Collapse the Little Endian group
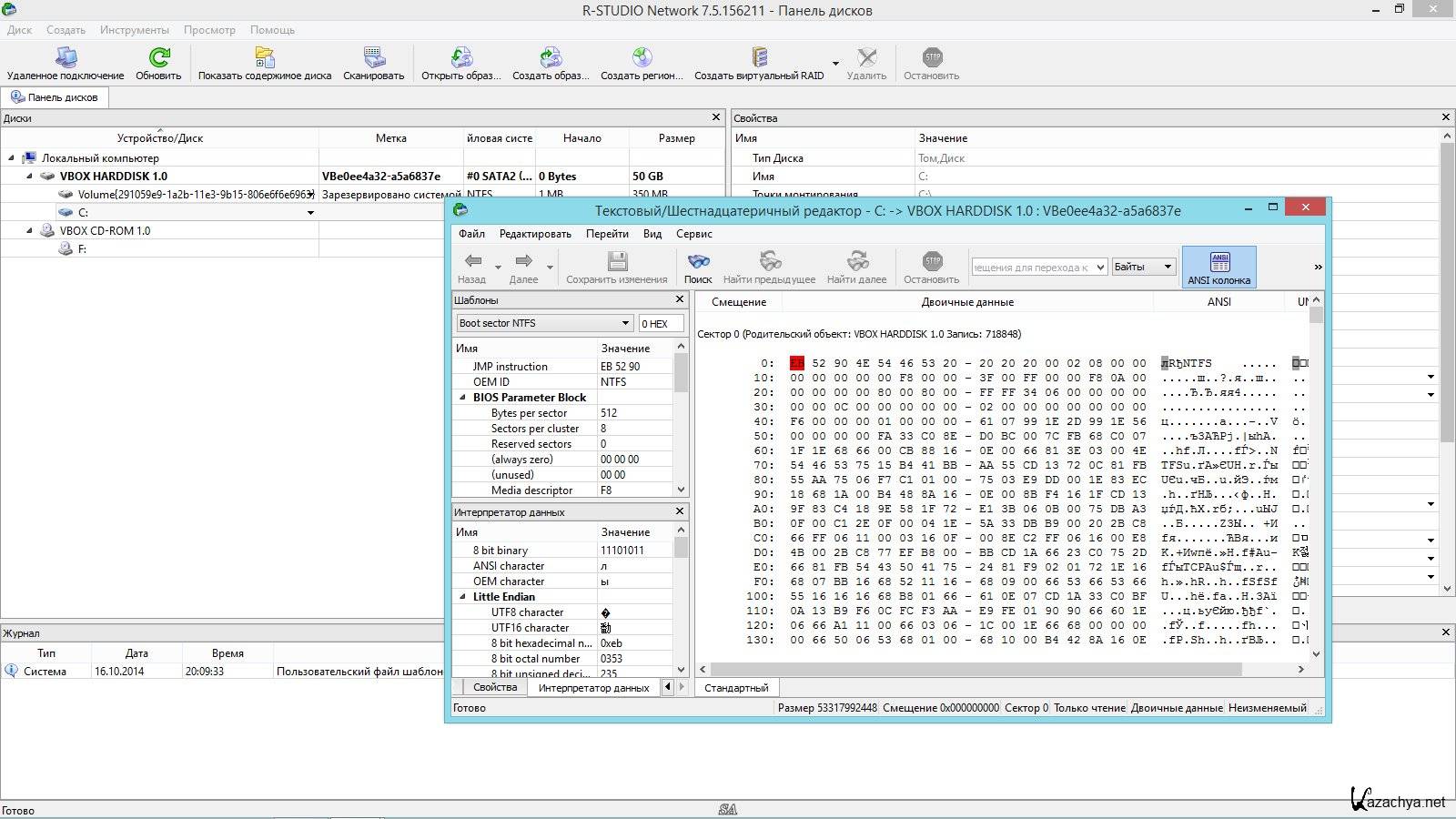 462,597
